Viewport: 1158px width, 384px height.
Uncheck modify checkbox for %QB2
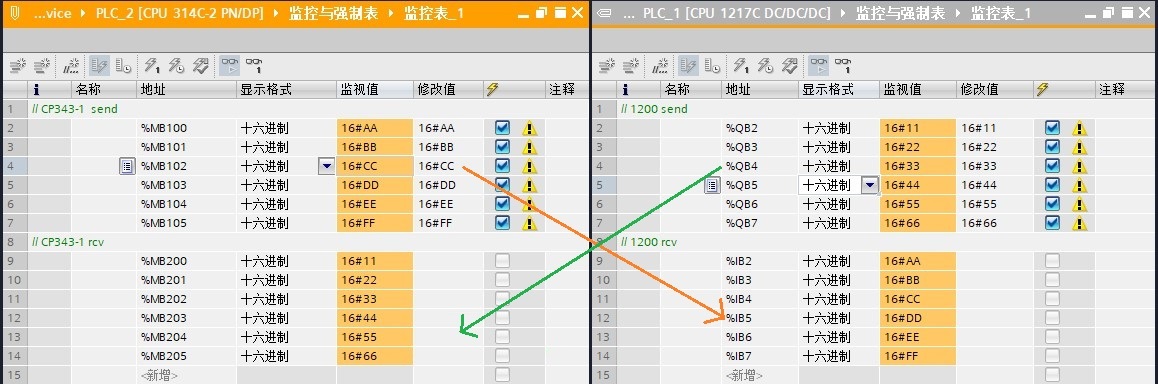[1052, 128]
